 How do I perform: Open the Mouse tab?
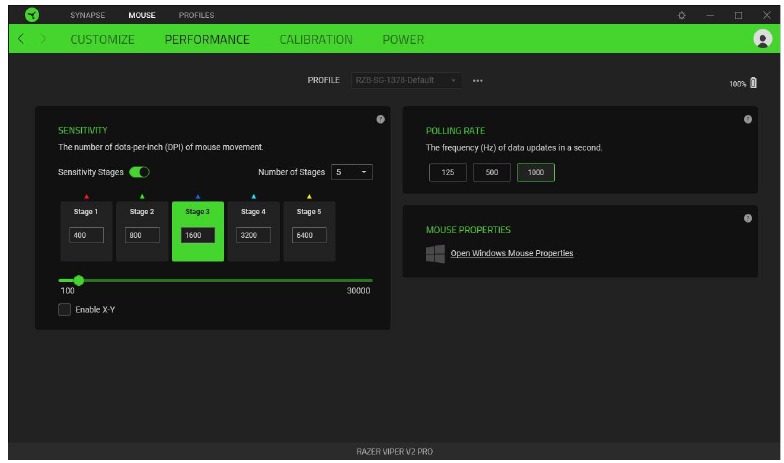point(142,16)
